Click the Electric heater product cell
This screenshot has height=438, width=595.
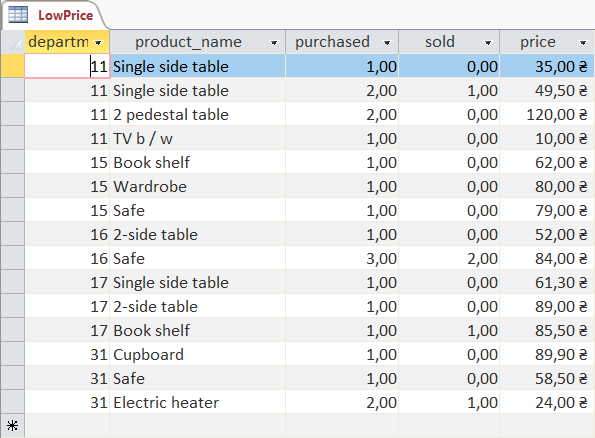pyautogui.click(x=197, y=402)
